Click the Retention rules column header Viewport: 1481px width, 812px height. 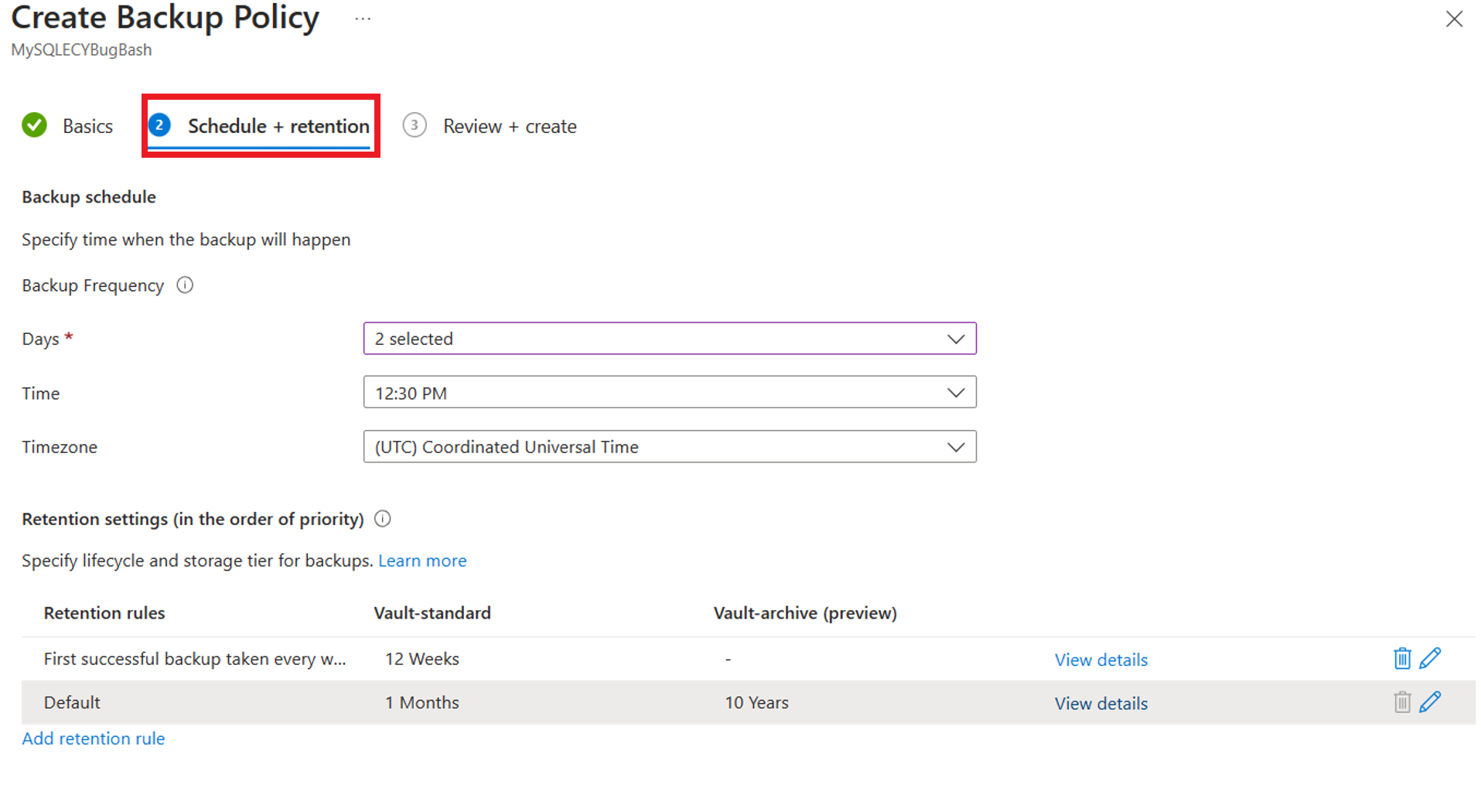(104, 613)
